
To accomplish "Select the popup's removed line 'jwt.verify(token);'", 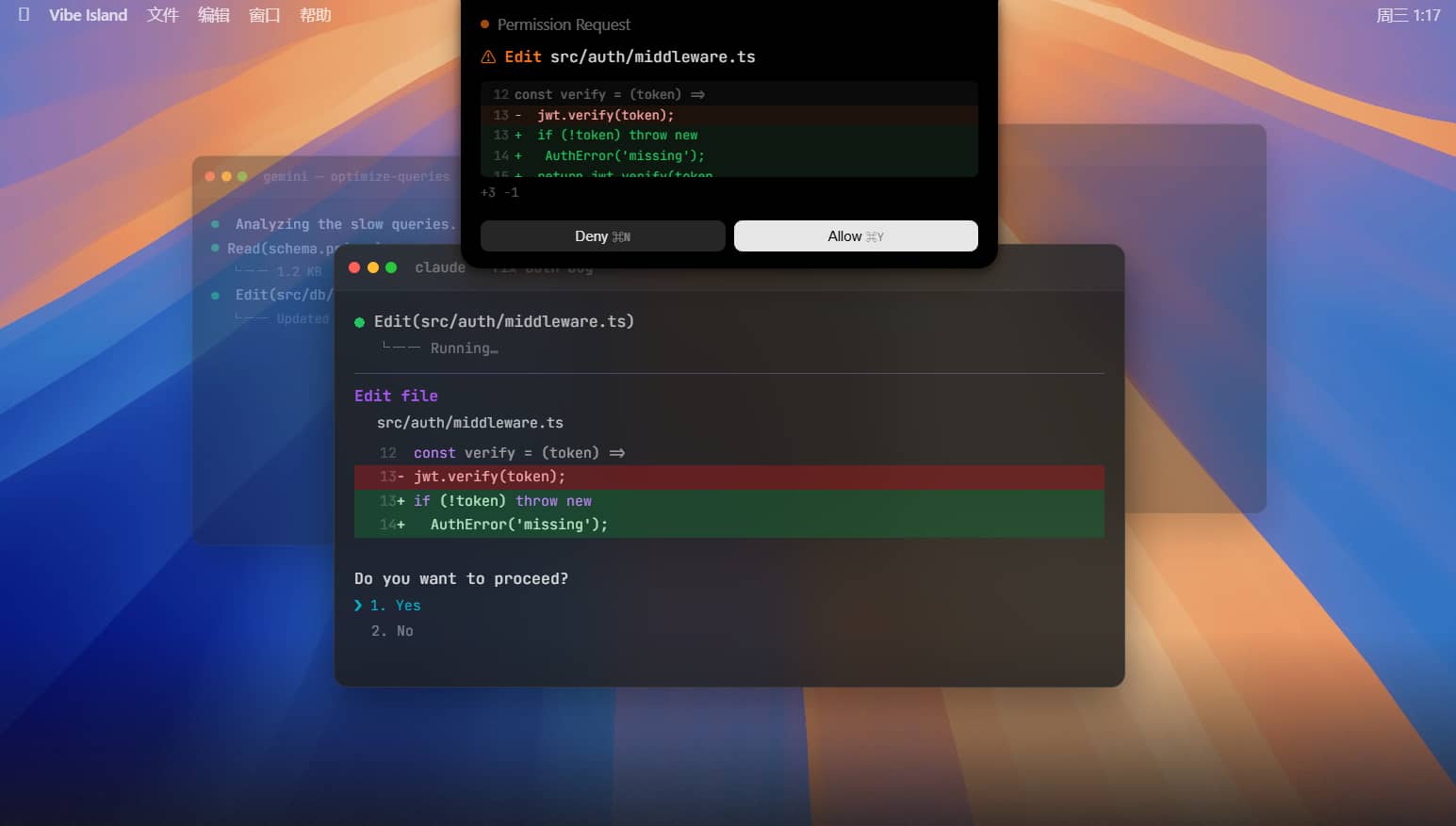I will (x=729, y=115).
